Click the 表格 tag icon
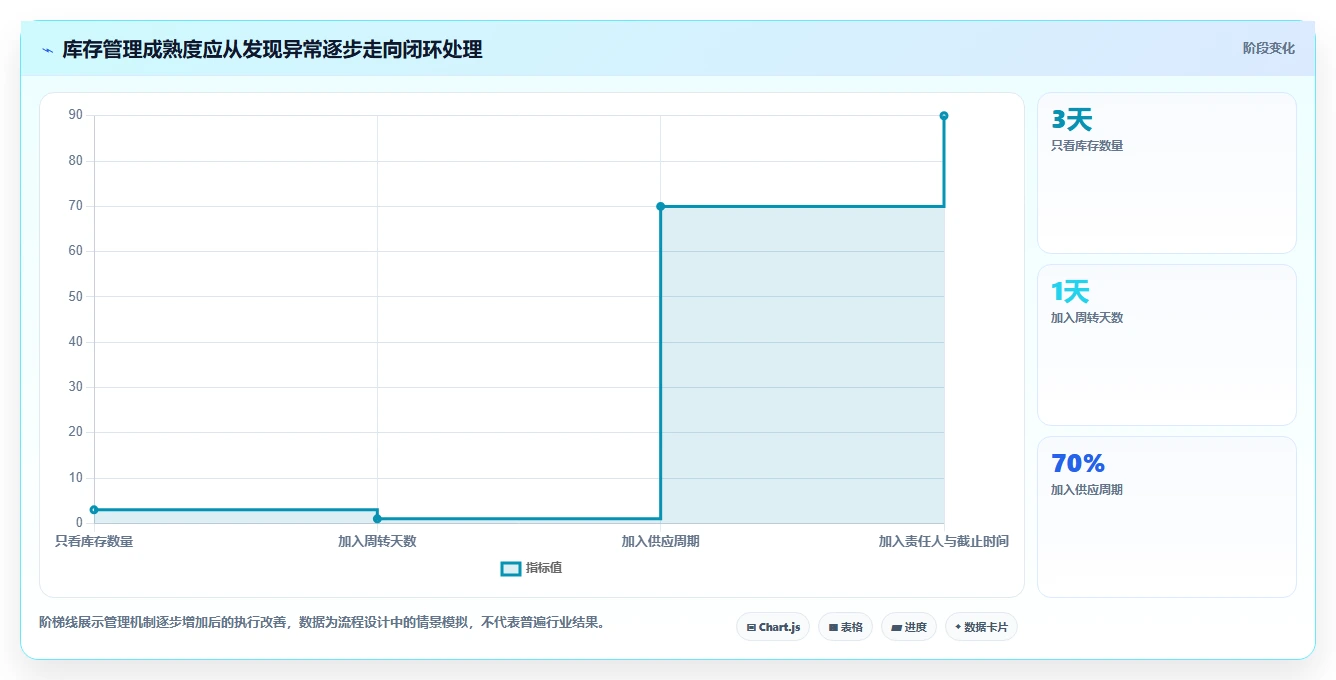The image size is (1336, 680). pyautogui.click(x=833, y=628)
